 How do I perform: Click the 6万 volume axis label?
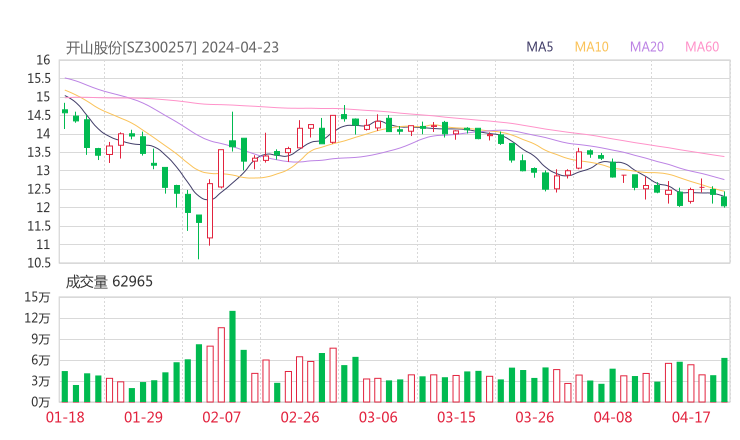click(x=41, y=360)
